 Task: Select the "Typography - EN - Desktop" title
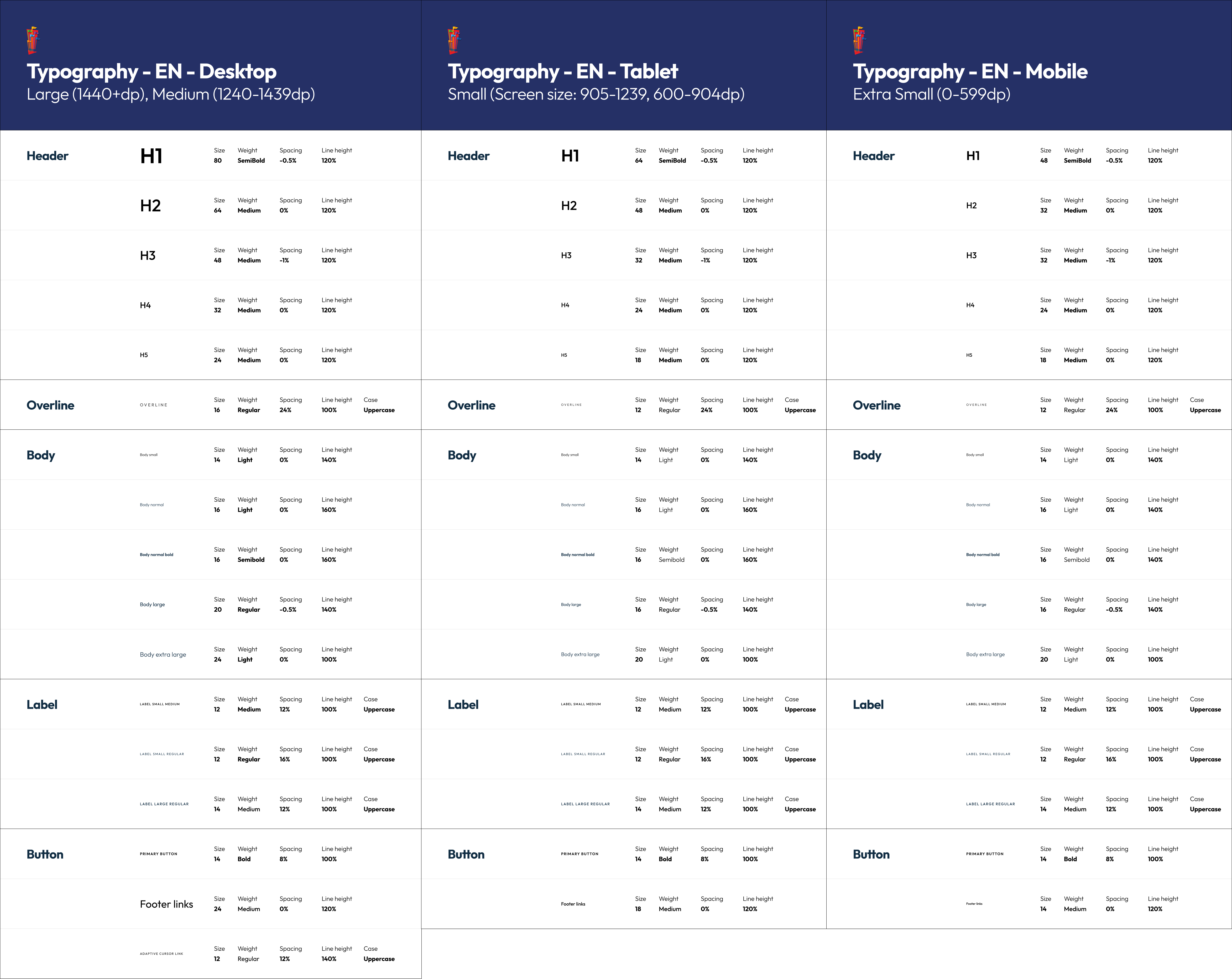coord(152,71)
